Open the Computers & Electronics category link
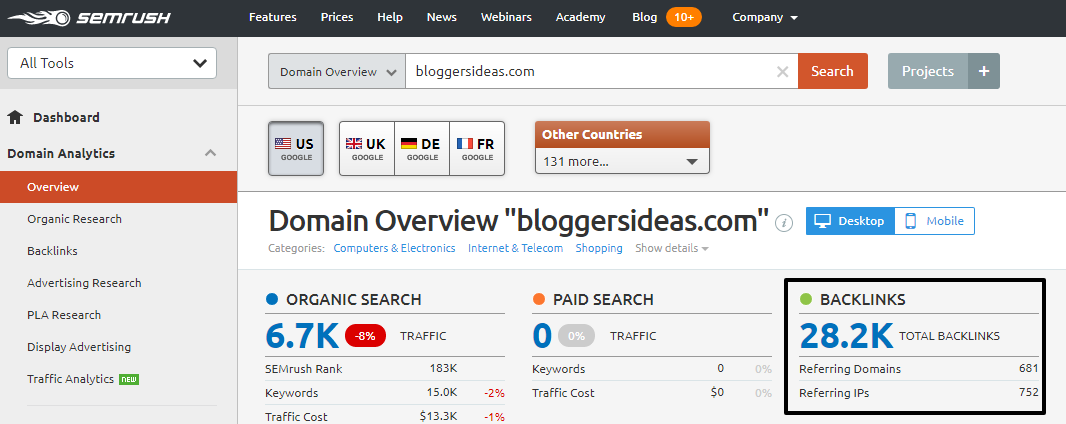The image size is (1066, 424). pos(394,249)
